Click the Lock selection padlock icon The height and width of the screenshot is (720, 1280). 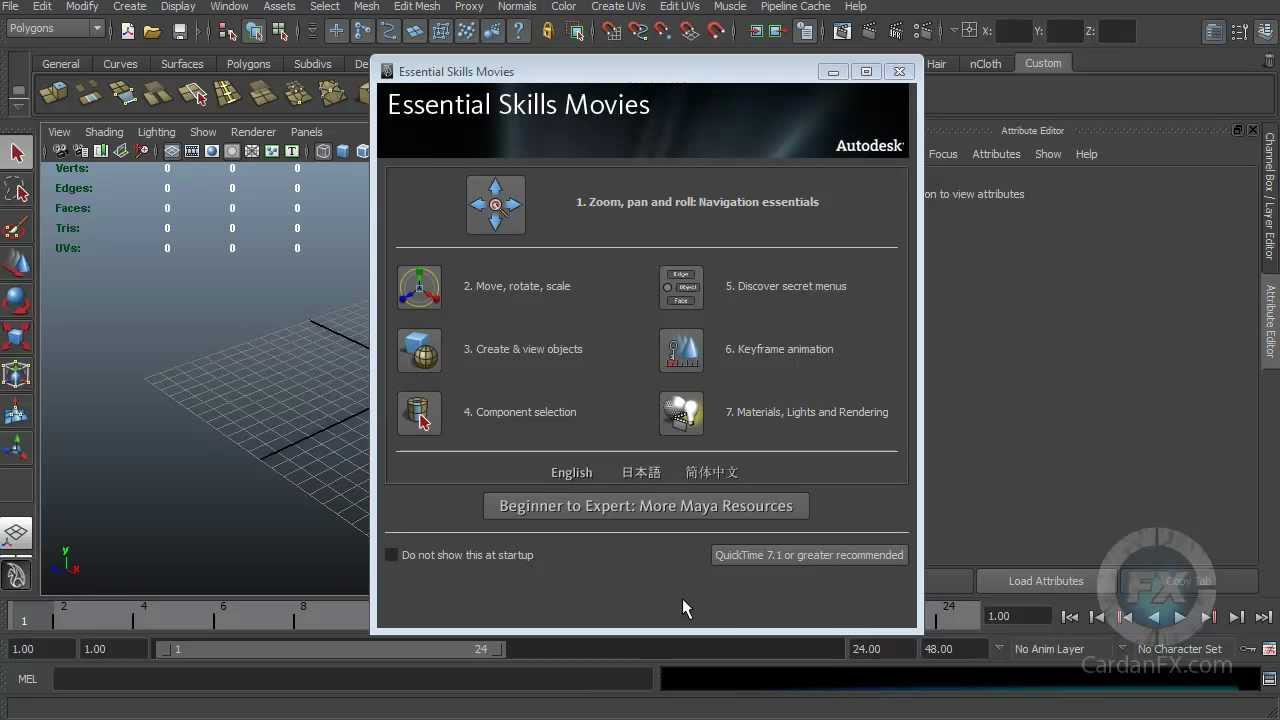click(x=548, y=31)
